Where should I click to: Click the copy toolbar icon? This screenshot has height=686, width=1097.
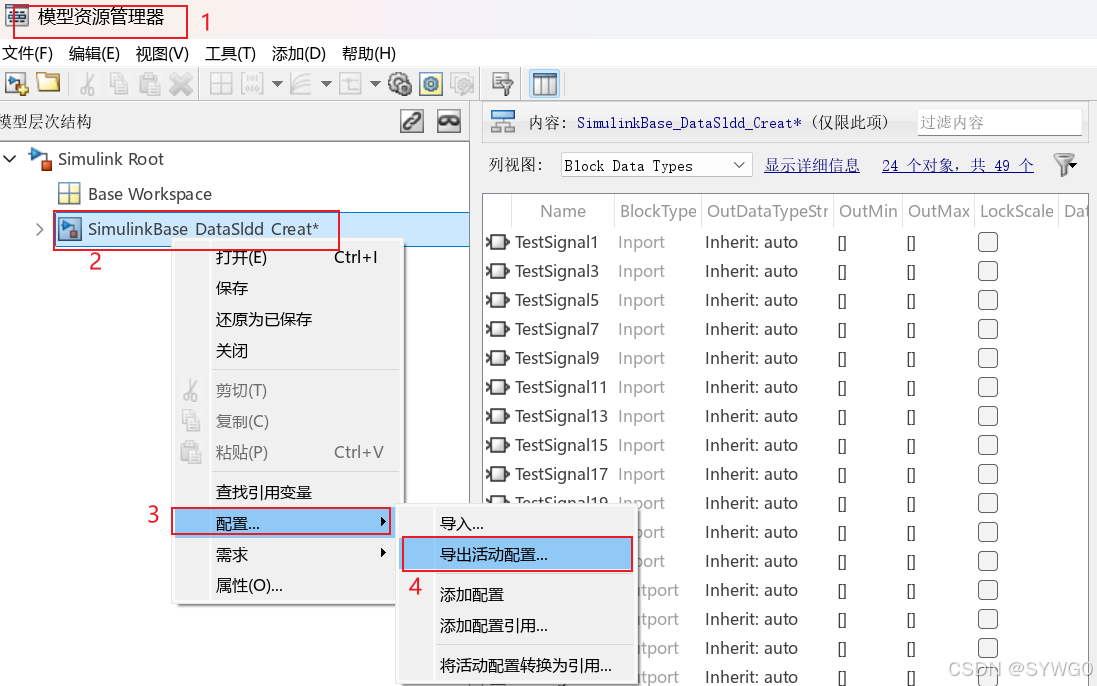(x=118, y=84)
